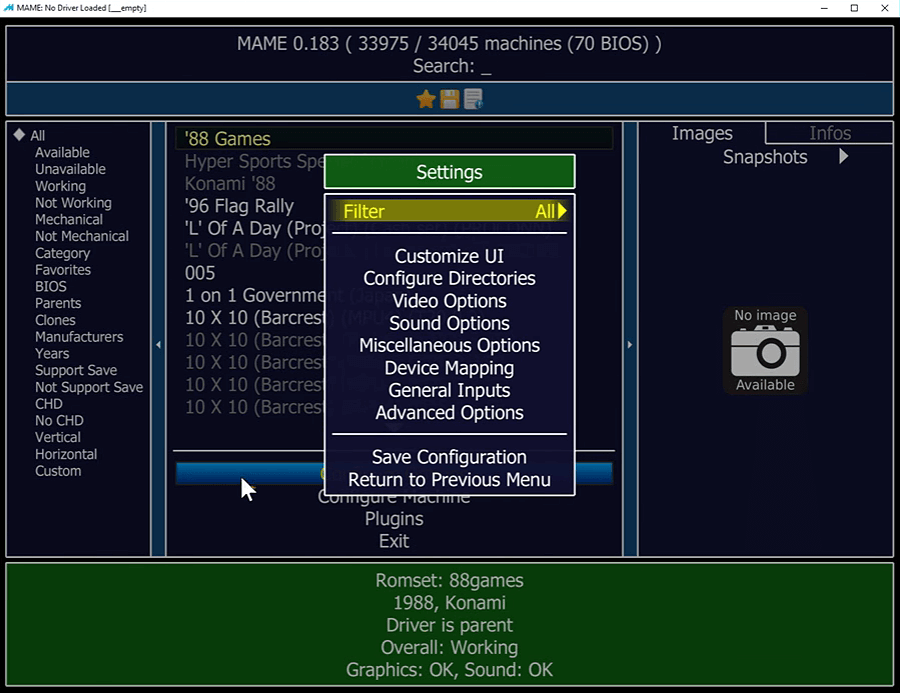Filter the list by BIOS
This screenshot has height=693, width=900.
[x=51, y=287]
